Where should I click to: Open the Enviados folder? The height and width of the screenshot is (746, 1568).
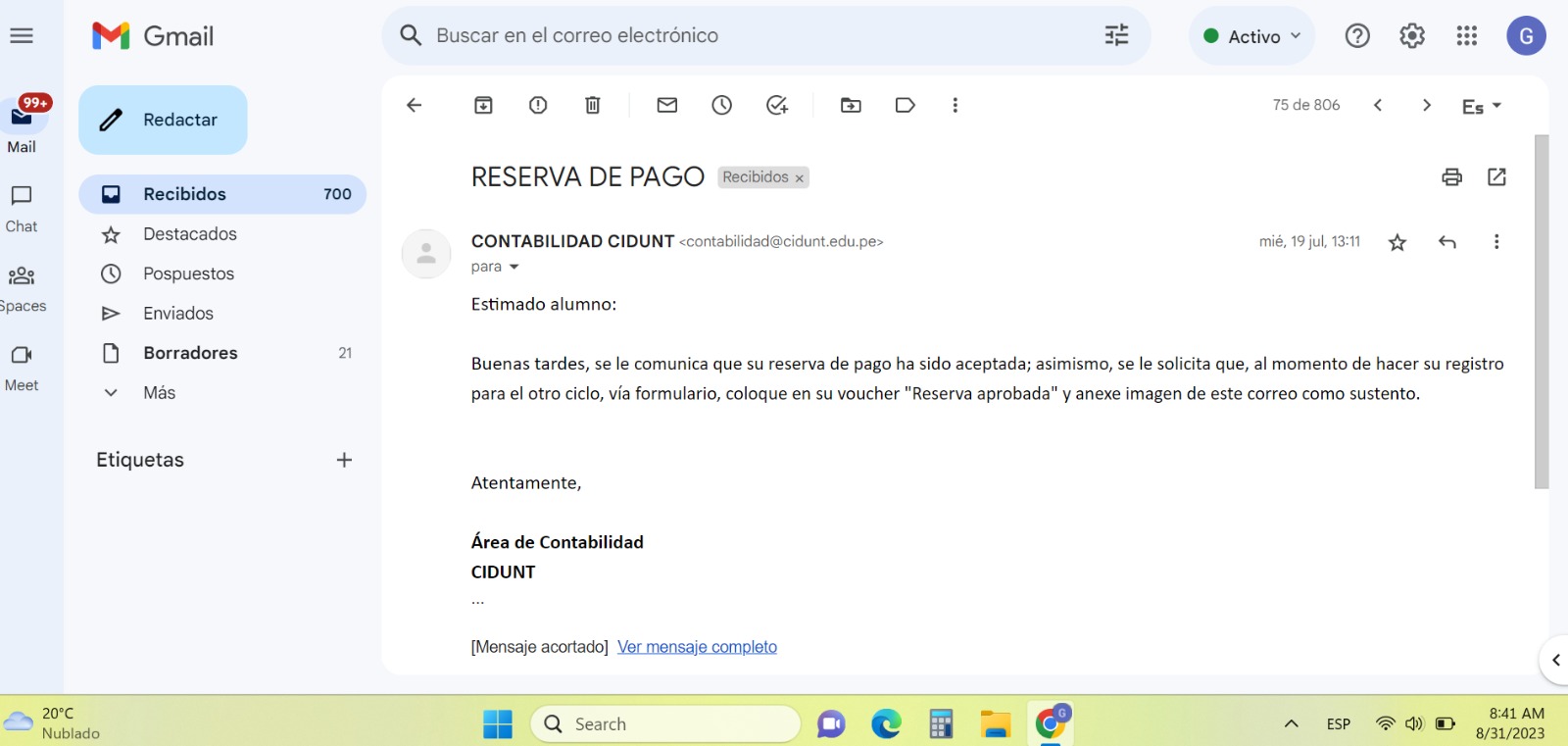tap(177, 313)
